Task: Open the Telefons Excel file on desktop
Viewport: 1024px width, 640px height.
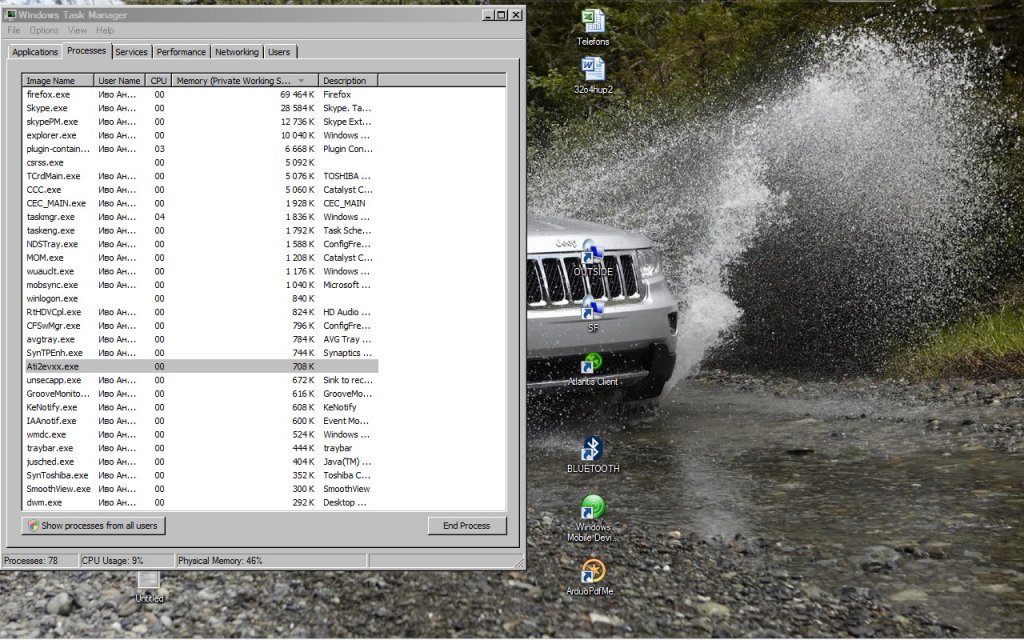Action: point(592,22)
